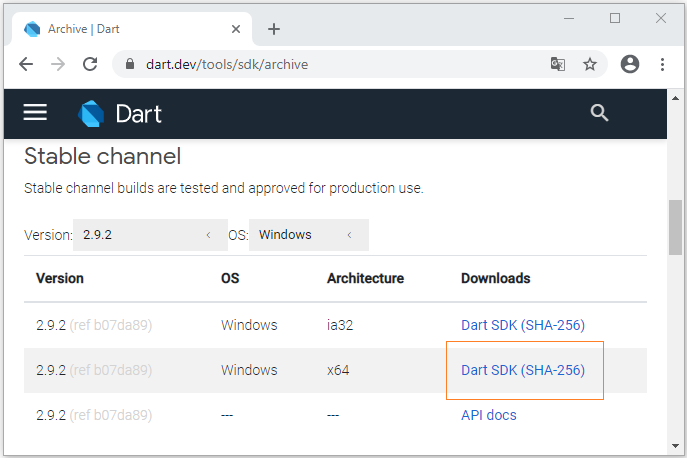The width and height of the screenshot is (687, 458).
Task: Click the vertical scrollbar thumb
Action: pyautogui.click(x=675, y=227)
